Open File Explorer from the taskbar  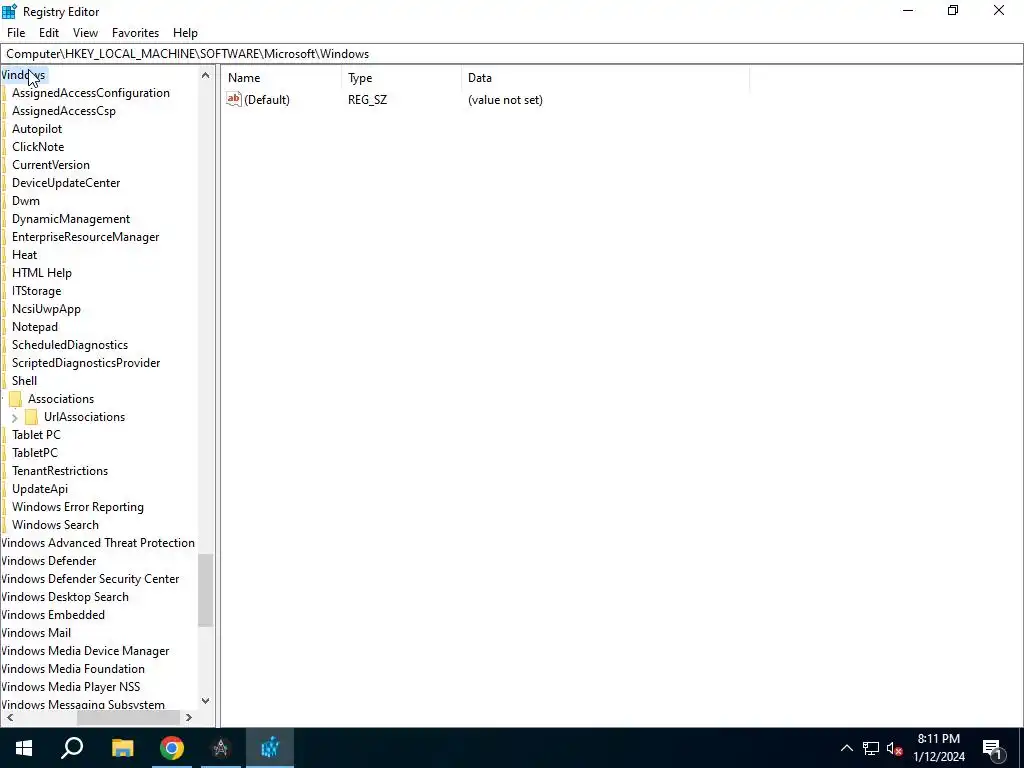click(122, 748)
